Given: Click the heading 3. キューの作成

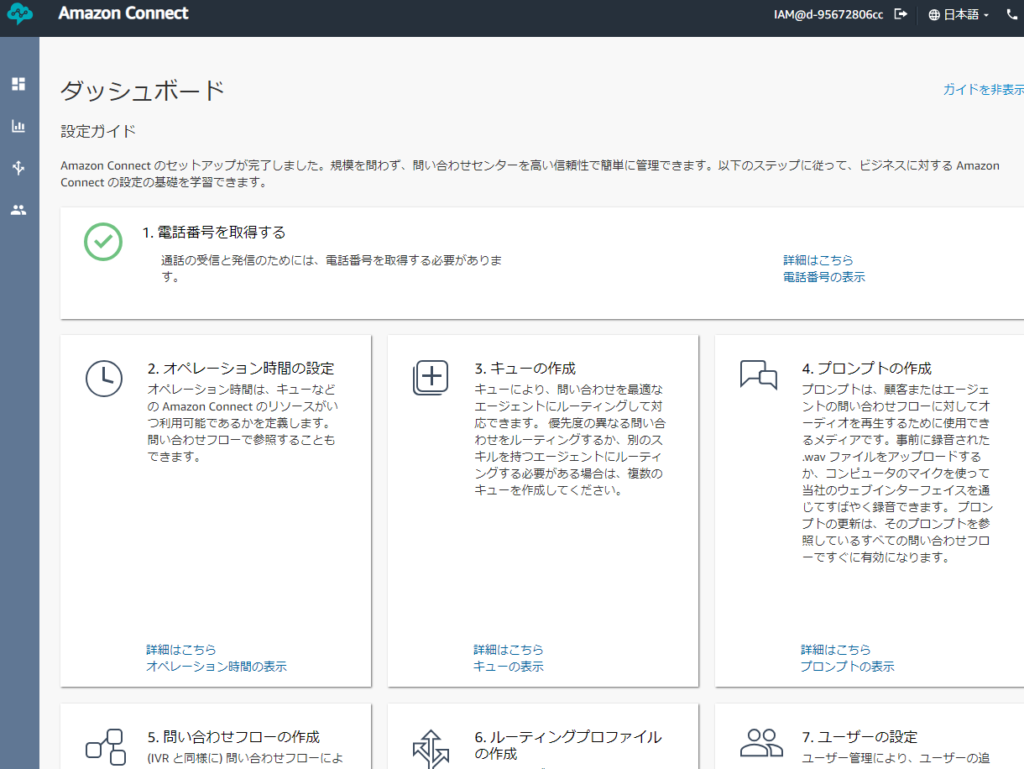Looking at the screenshot, I should 526,368.
